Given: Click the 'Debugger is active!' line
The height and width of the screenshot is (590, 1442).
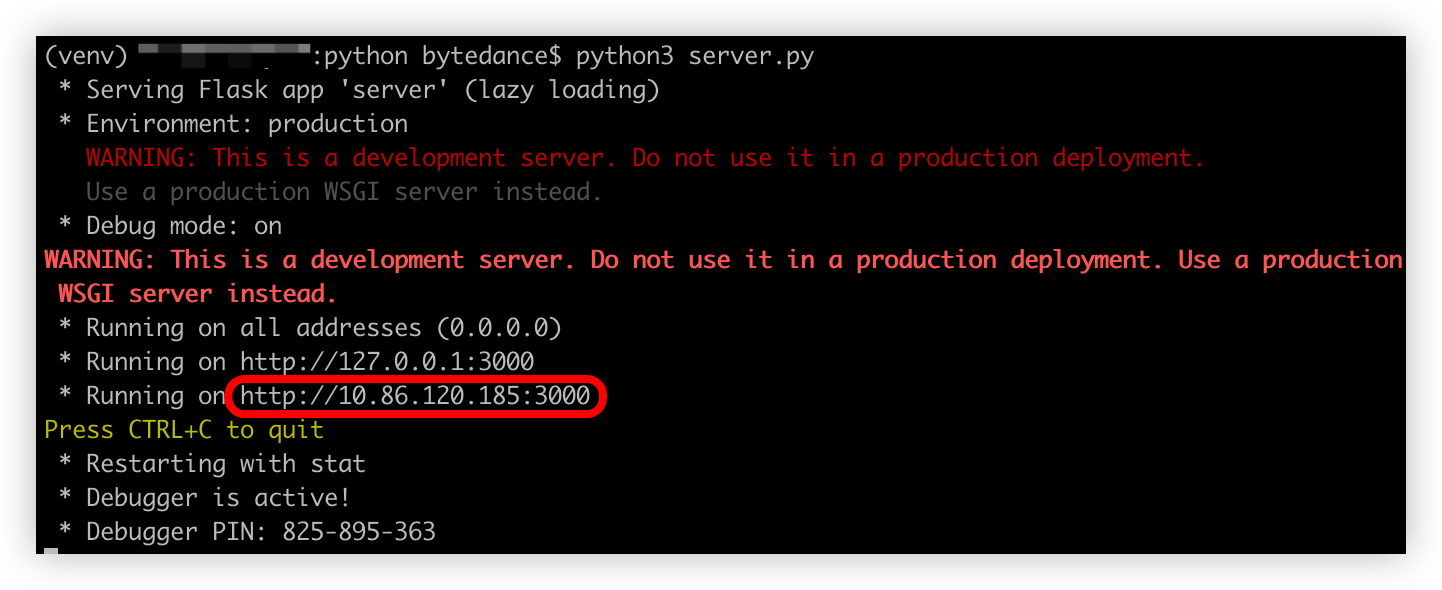Looking at the screenshot, I should click(218, 498).
